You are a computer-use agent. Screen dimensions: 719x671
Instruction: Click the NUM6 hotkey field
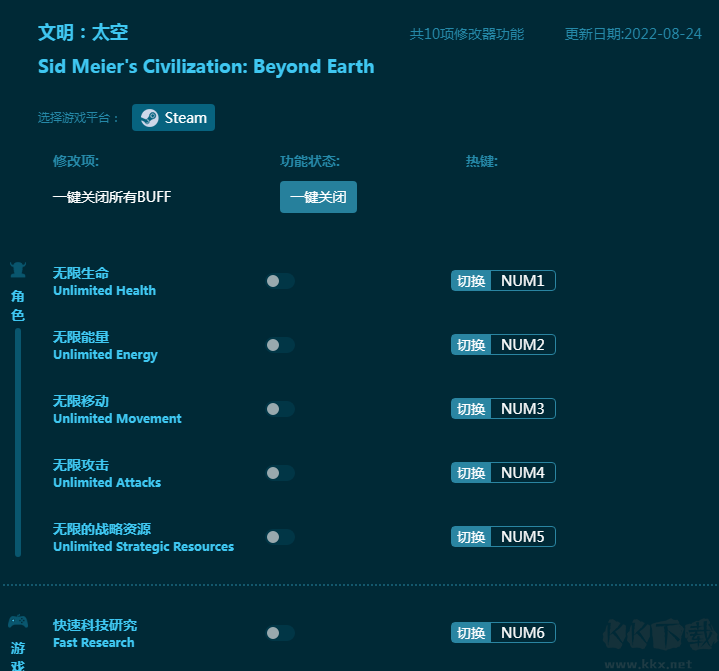523,633
